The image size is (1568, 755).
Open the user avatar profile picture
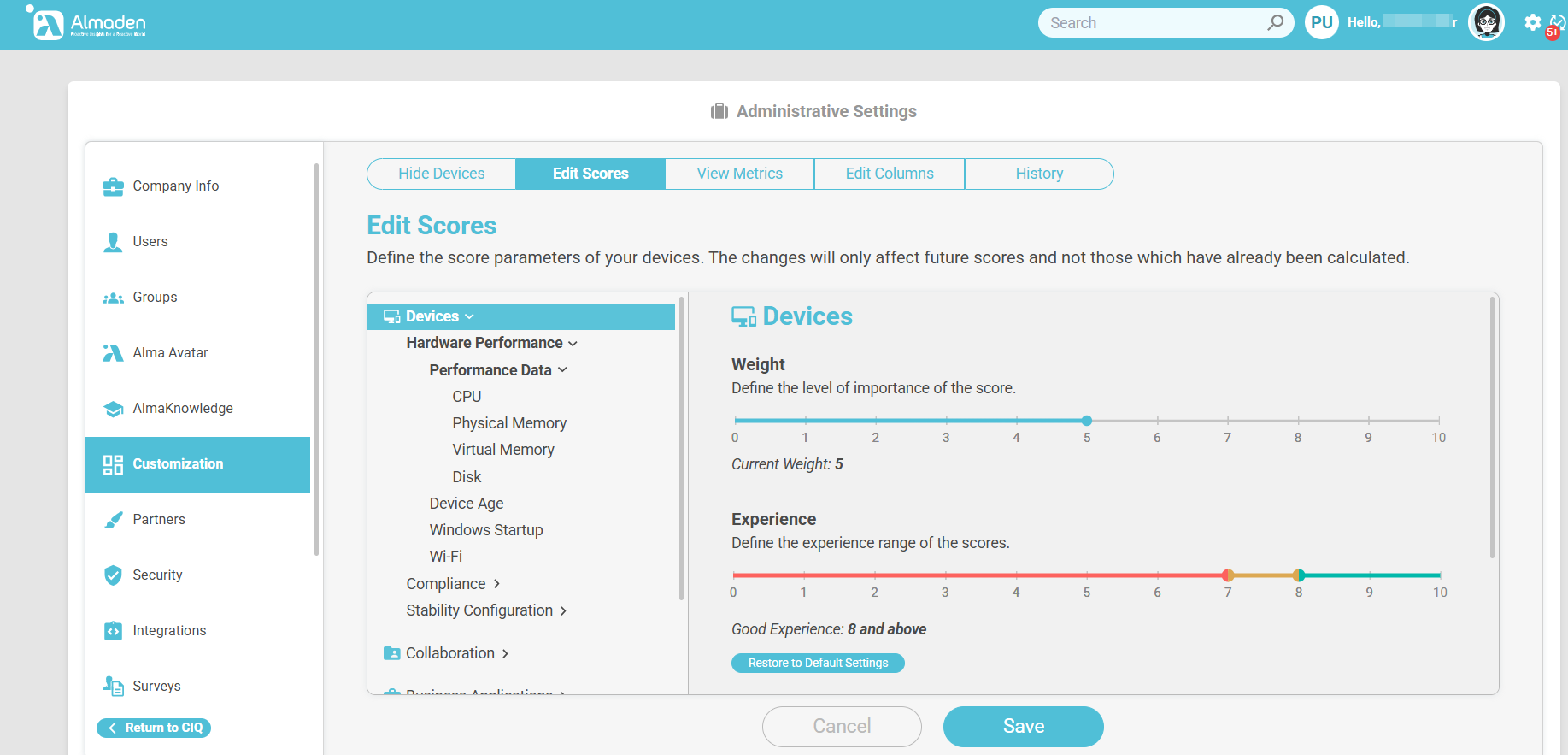(1486, 22)
